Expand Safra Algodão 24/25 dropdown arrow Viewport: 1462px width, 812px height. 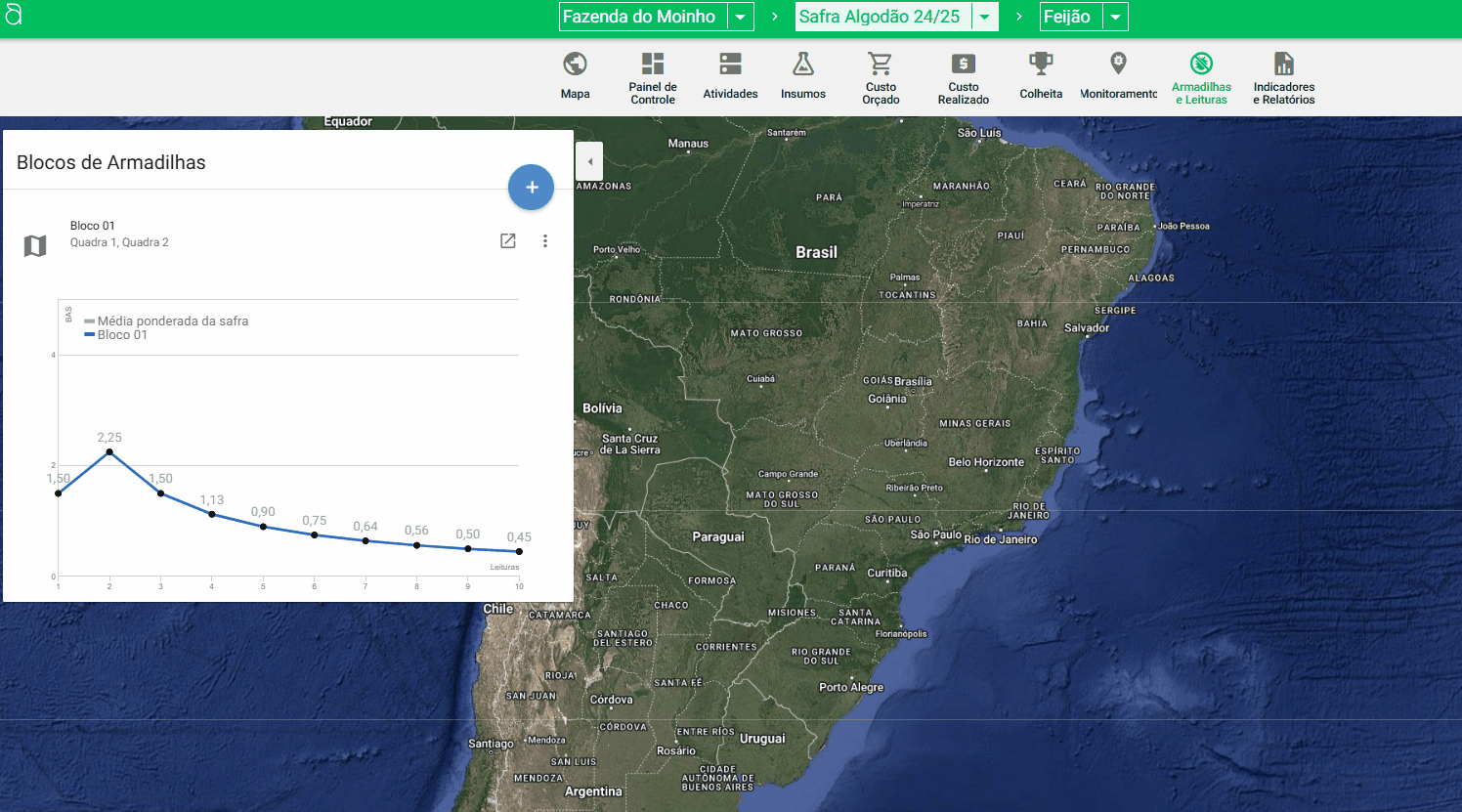[x=985, y=17]
